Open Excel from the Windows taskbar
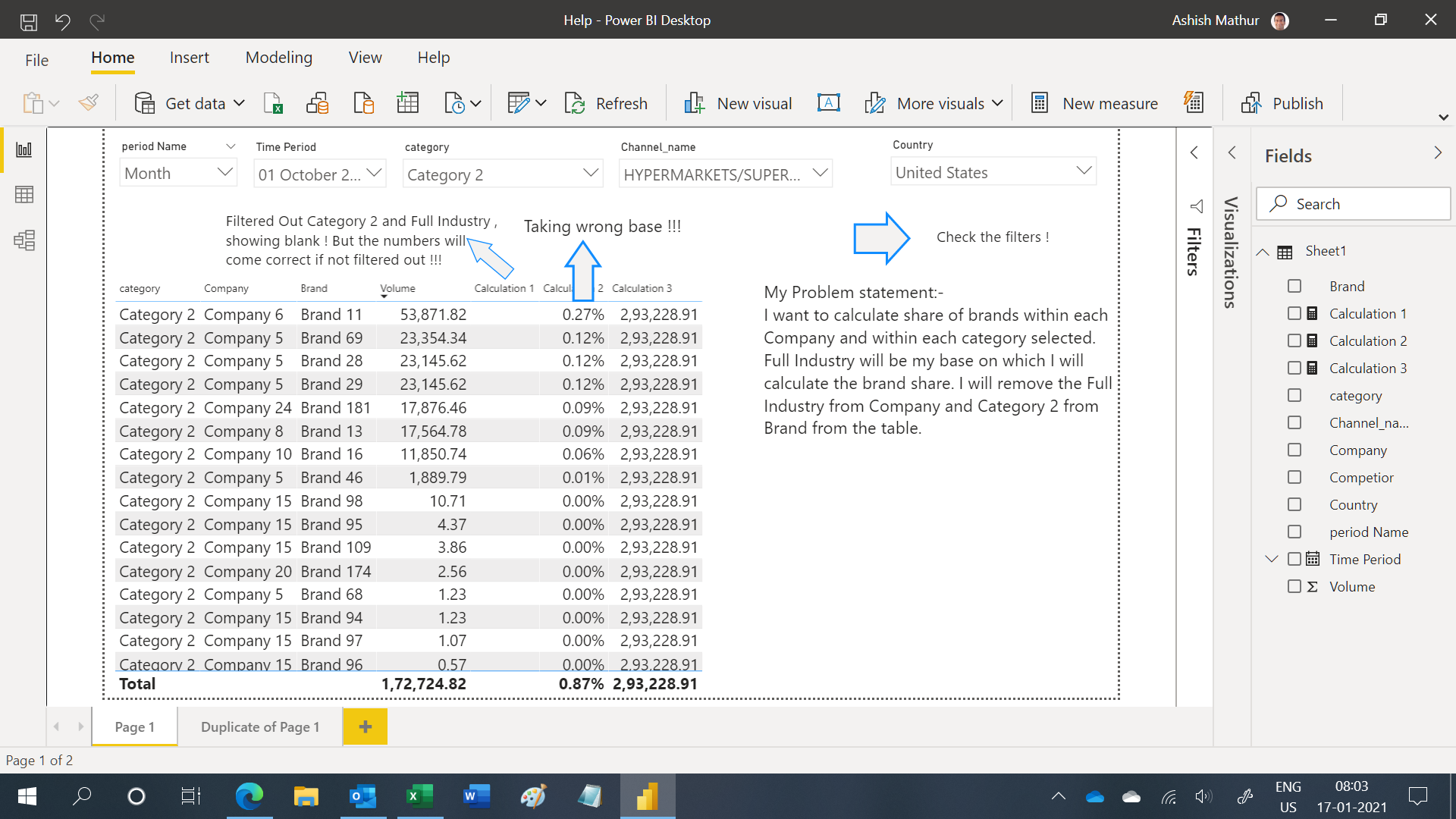 (x=419, y=796)
